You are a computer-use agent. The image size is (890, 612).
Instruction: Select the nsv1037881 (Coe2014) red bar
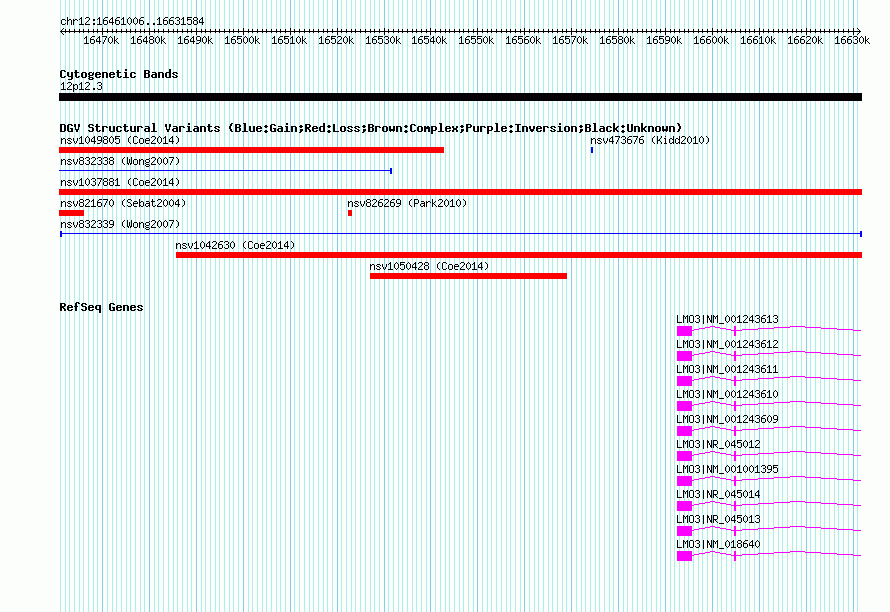(460, 192)
